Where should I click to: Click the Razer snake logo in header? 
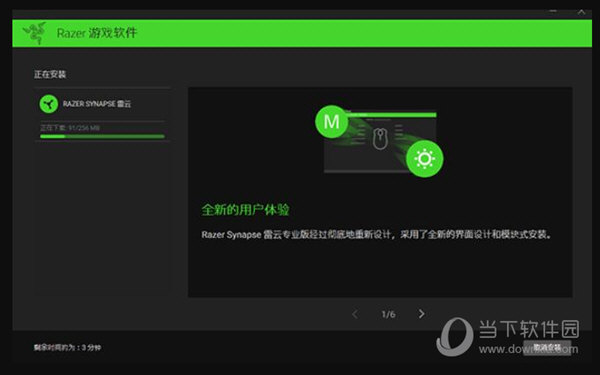pos(35,33)
